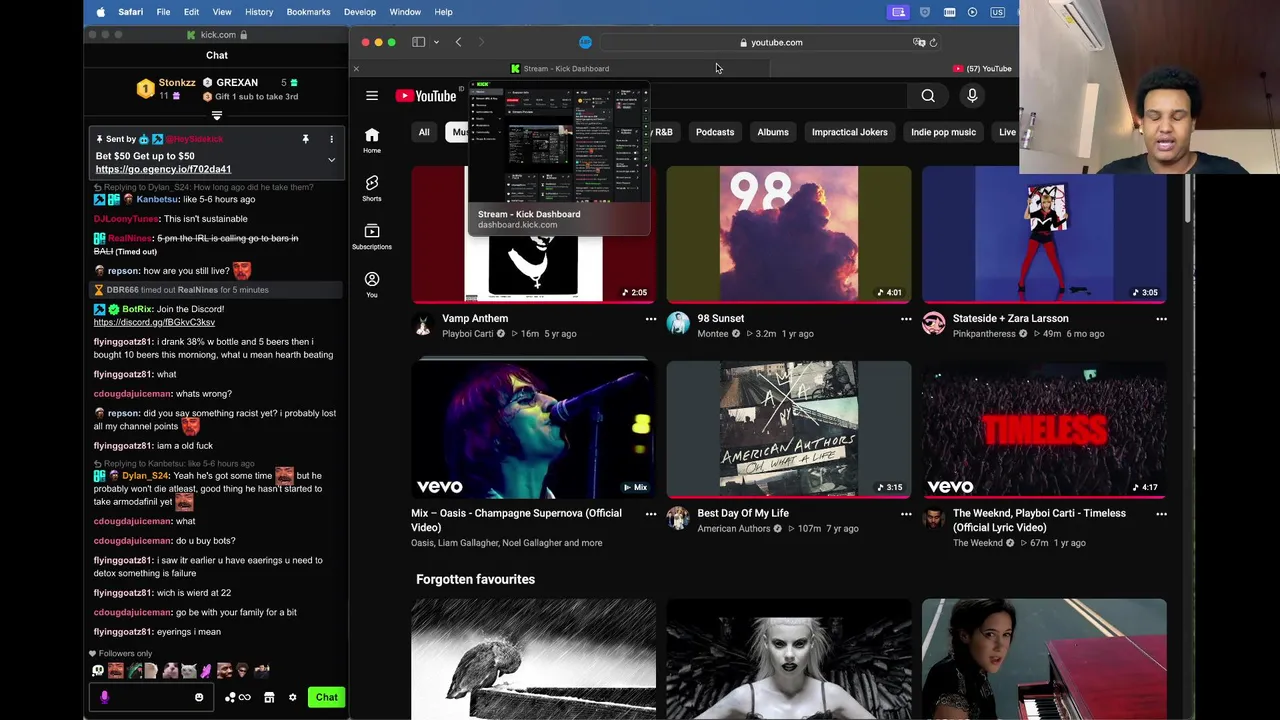This screenshot has width=1280, height=720.
Task: Play the Timeless lyric video thumbnail
Action: click(x=1044, y=429)
